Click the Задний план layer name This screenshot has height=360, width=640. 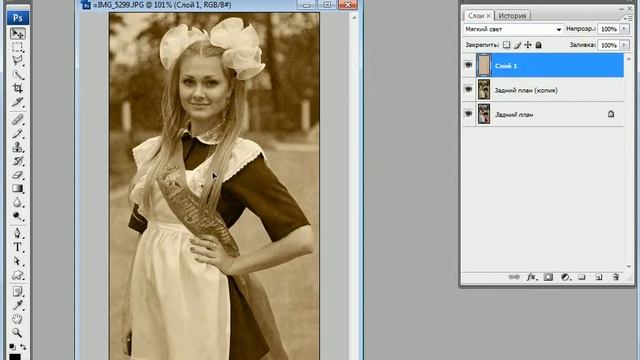point(514,115)
